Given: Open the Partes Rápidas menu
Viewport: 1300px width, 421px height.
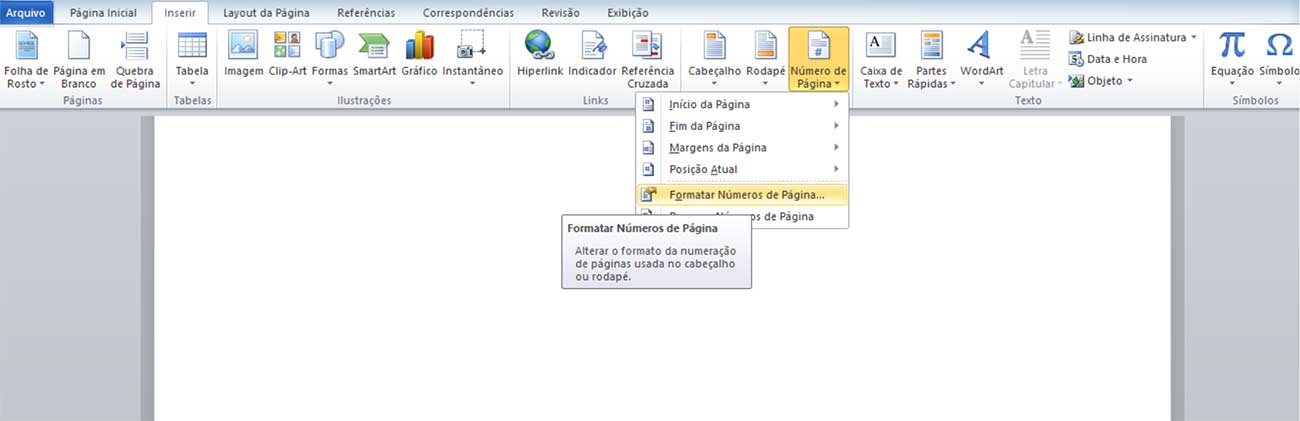Looking at the screenshot, I should [931, 59].
